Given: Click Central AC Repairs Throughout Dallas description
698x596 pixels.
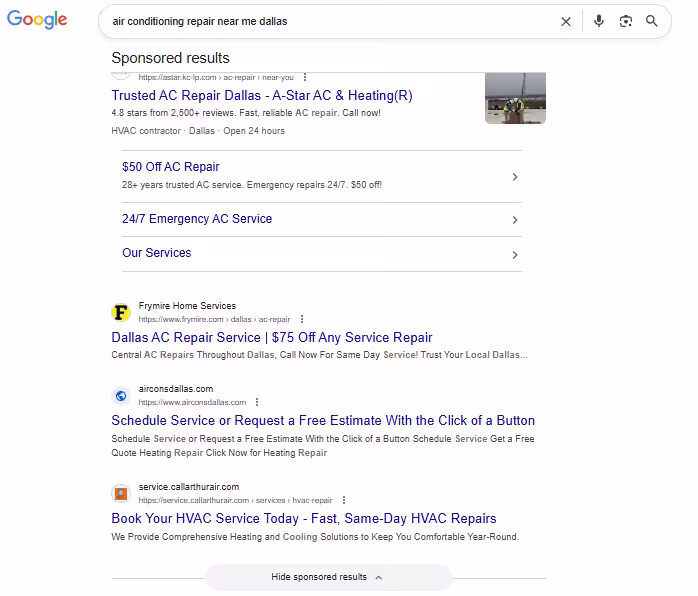Looking at the screenshot, I should pos(319,355).
